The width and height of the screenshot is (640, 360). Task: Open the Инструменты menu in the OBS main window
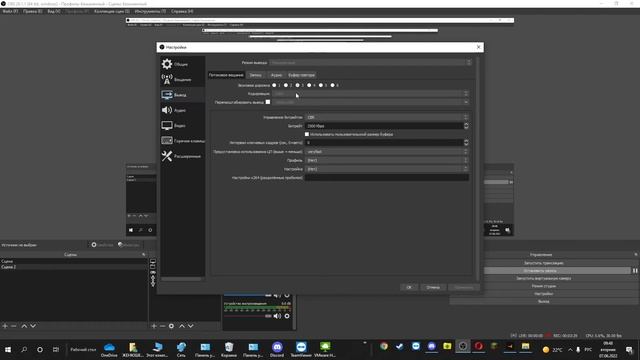tap(150, 11)
